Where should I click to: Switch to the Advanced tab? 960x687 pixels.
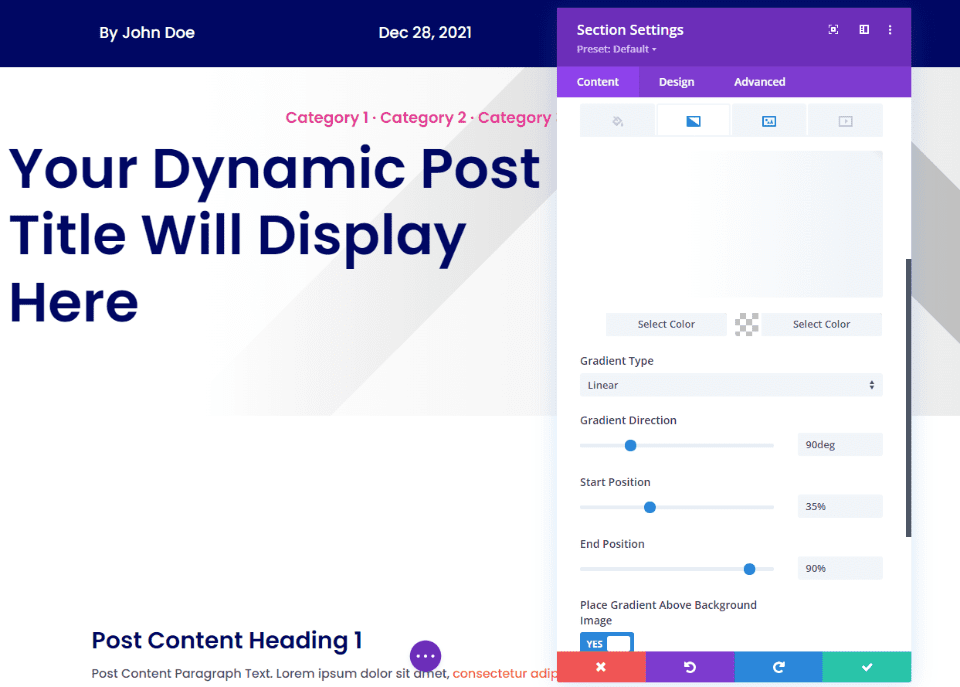[x=759, y=82]
